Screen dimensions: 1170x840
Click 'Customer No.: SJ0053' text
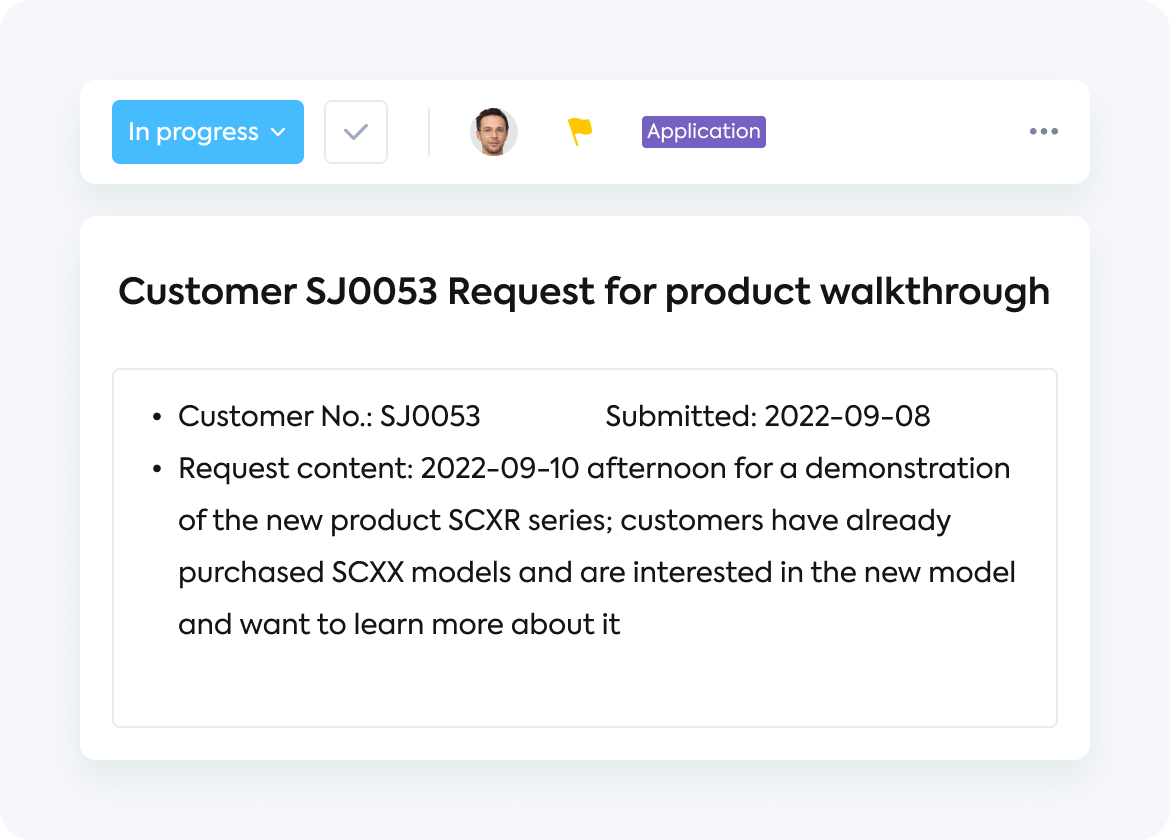pyautogui.click(x=329, y=416)
